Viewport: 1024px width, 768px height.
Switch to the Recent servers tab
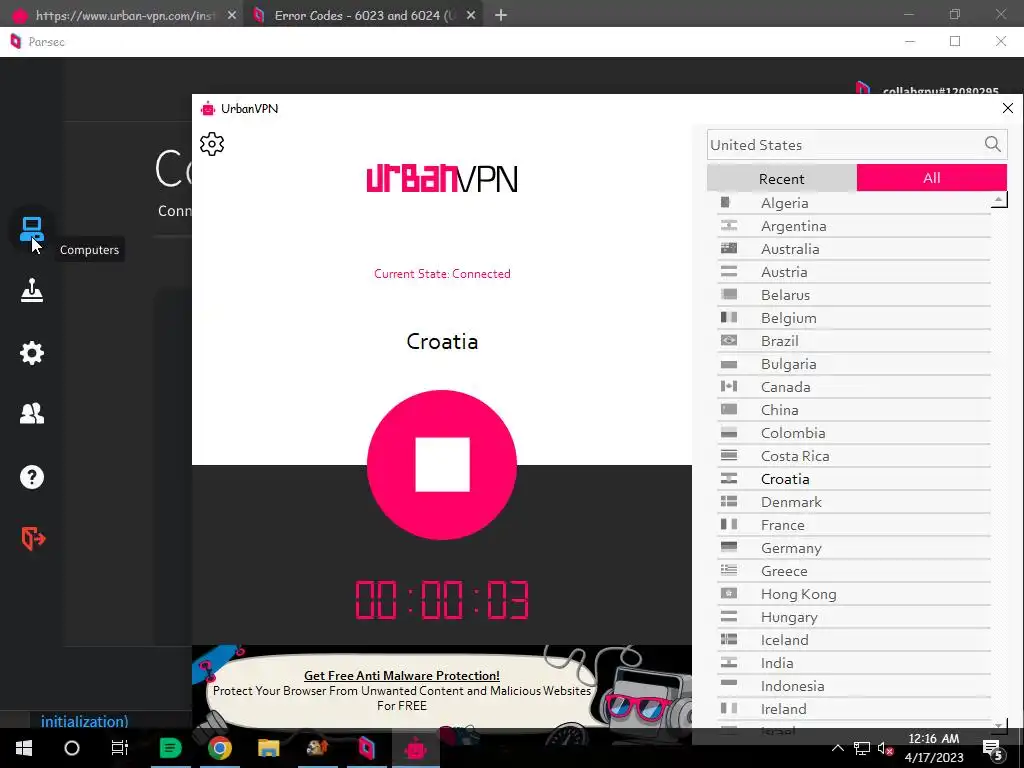[x=782, y=178]
